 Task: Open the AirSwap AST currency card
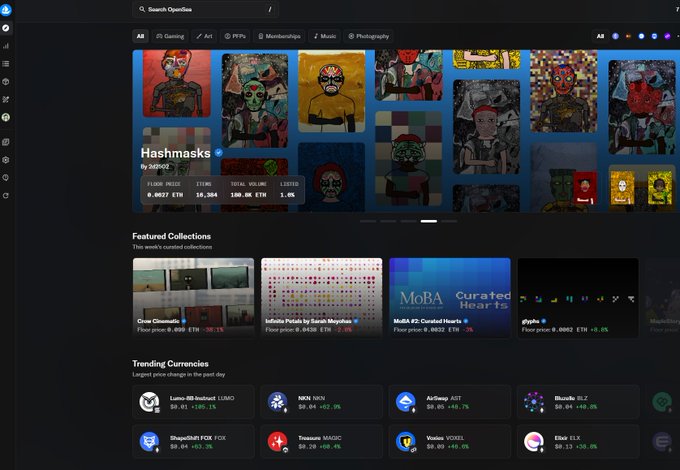pos(449,402)
